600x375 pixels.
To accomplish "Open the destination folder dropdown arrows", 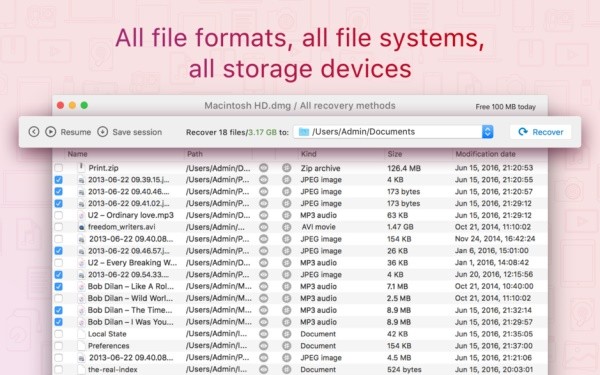I will (487, 132).
